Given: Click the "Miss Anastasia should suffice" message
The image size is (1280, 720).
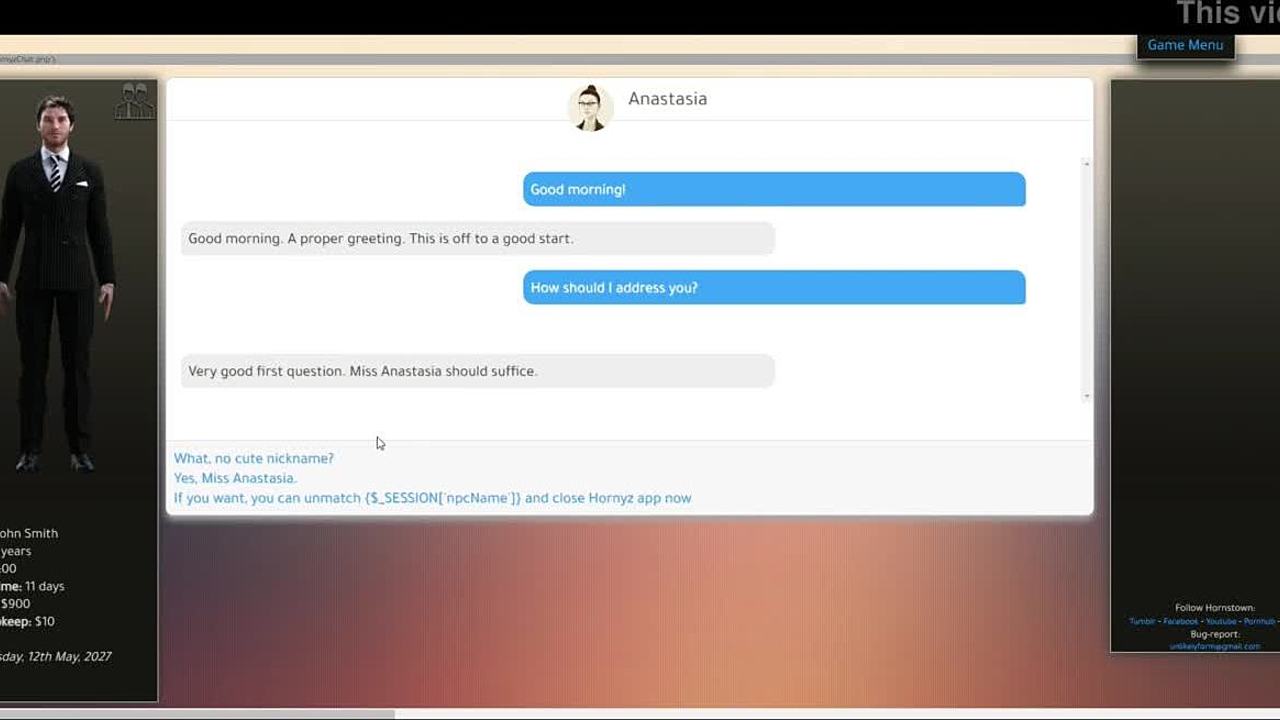Looking at the screenshot, I should [477, 371].
